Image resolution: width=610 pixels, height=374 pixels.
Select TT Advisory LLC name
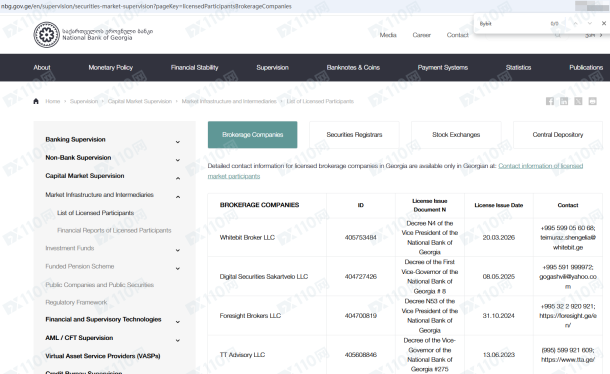242,355
